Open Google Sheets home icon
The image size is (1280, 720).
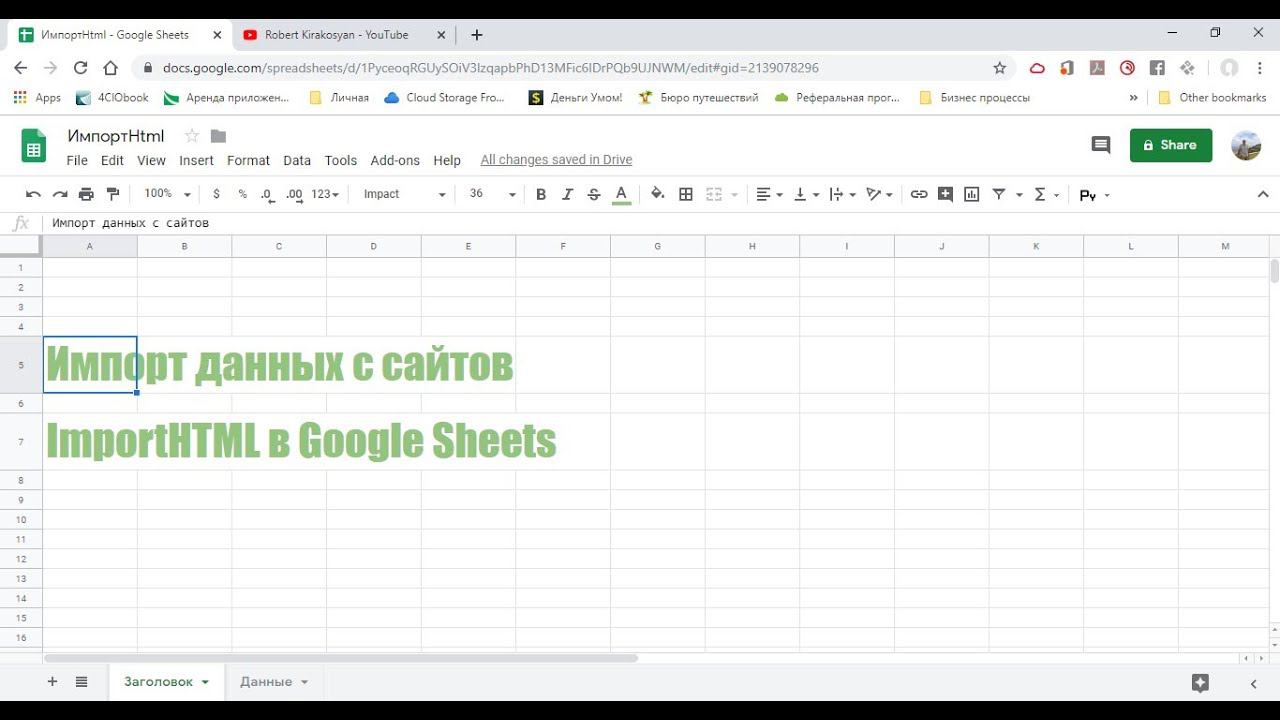pos(34,146)
